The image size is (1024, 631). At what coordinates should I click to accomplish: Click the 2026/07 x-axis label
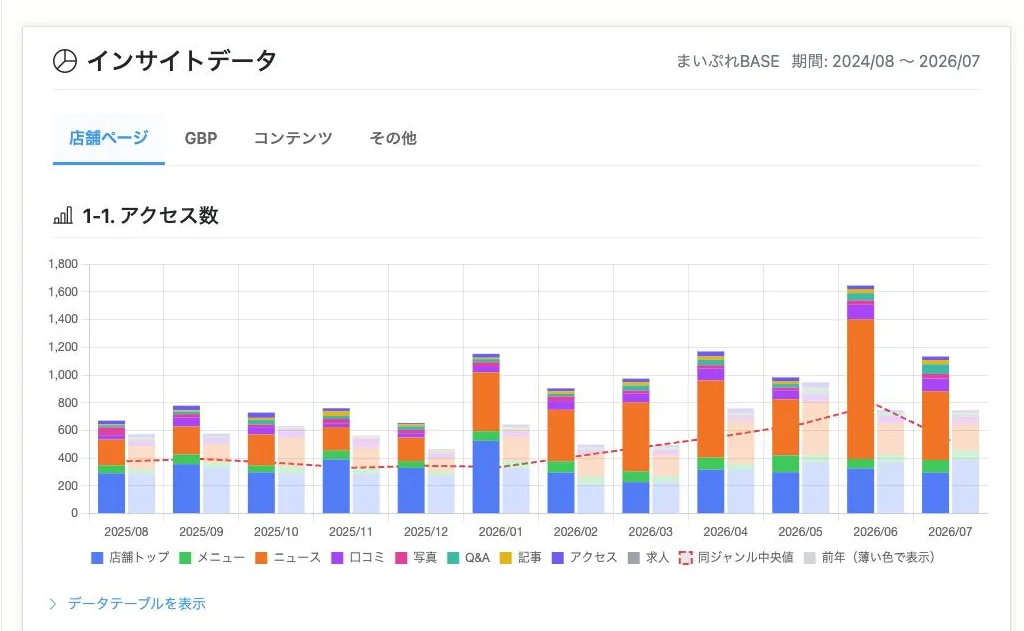[x=950, y=532]
